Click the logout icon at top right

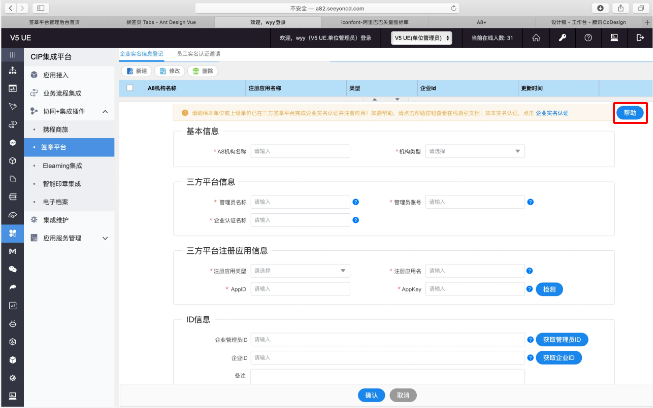pyautogui.click(x=639, y=37)
